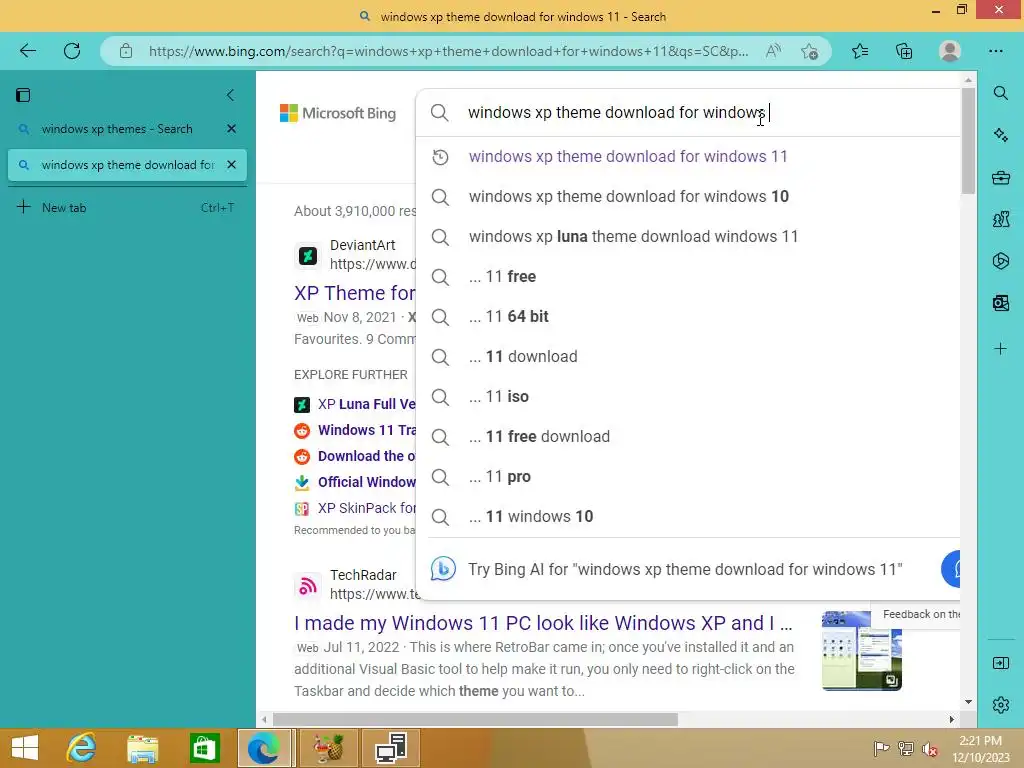Open the Microsoft Bing logo home page
1024x768 pixels.
tap(338, 113)
